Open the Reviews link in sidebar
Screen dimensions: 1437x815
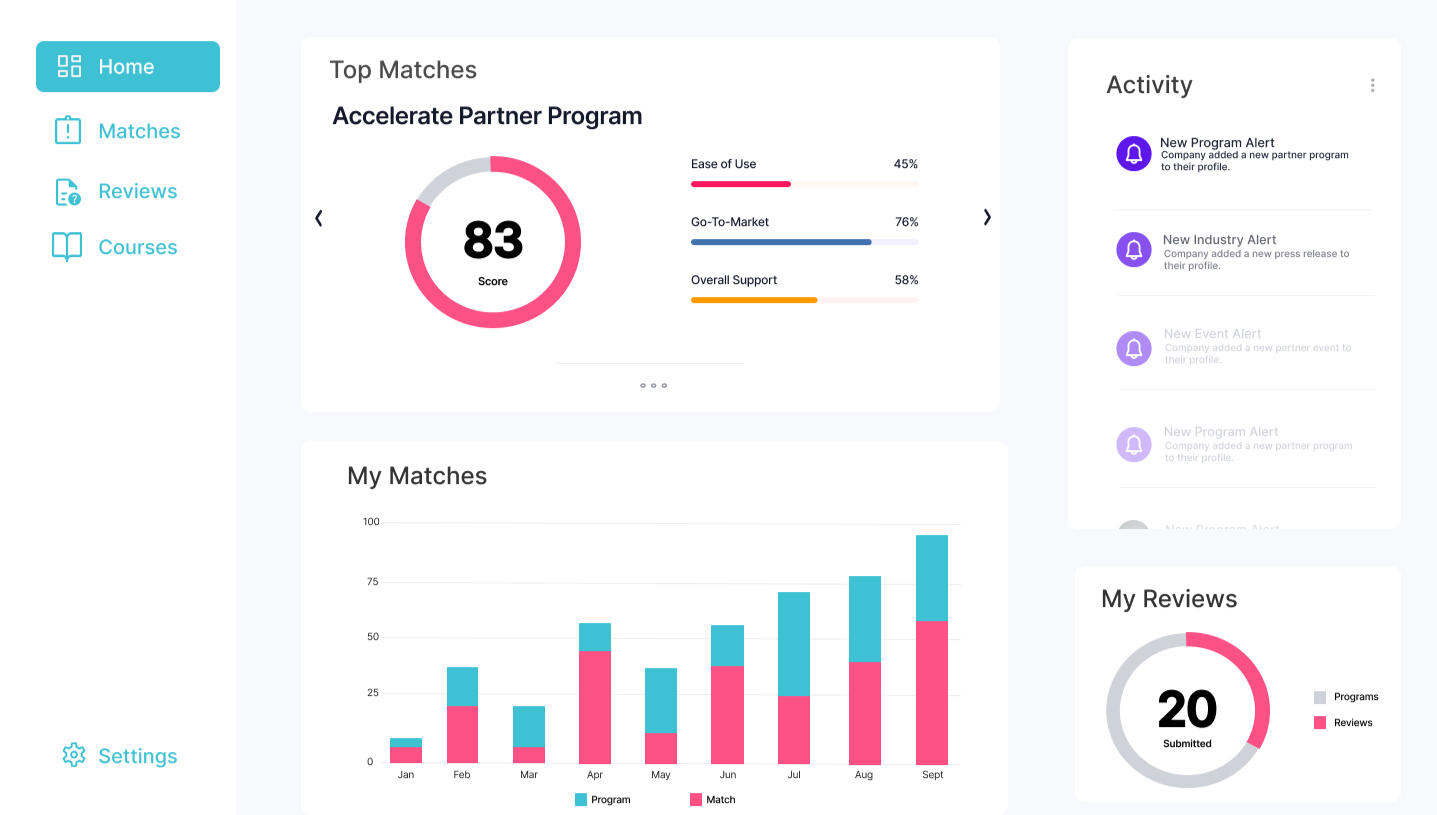[137, 191]
